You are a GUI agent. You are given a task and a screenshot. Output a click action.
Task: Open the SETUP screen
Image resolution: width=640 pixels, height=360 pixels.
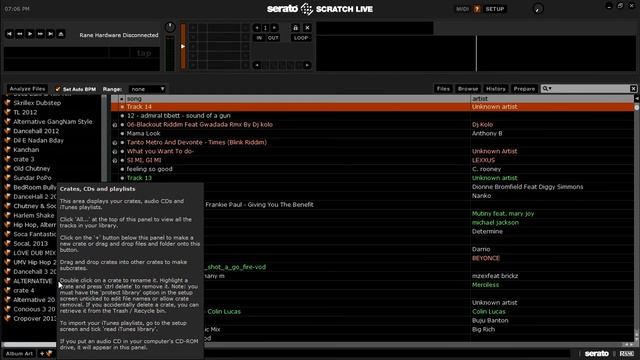[495, 9]
